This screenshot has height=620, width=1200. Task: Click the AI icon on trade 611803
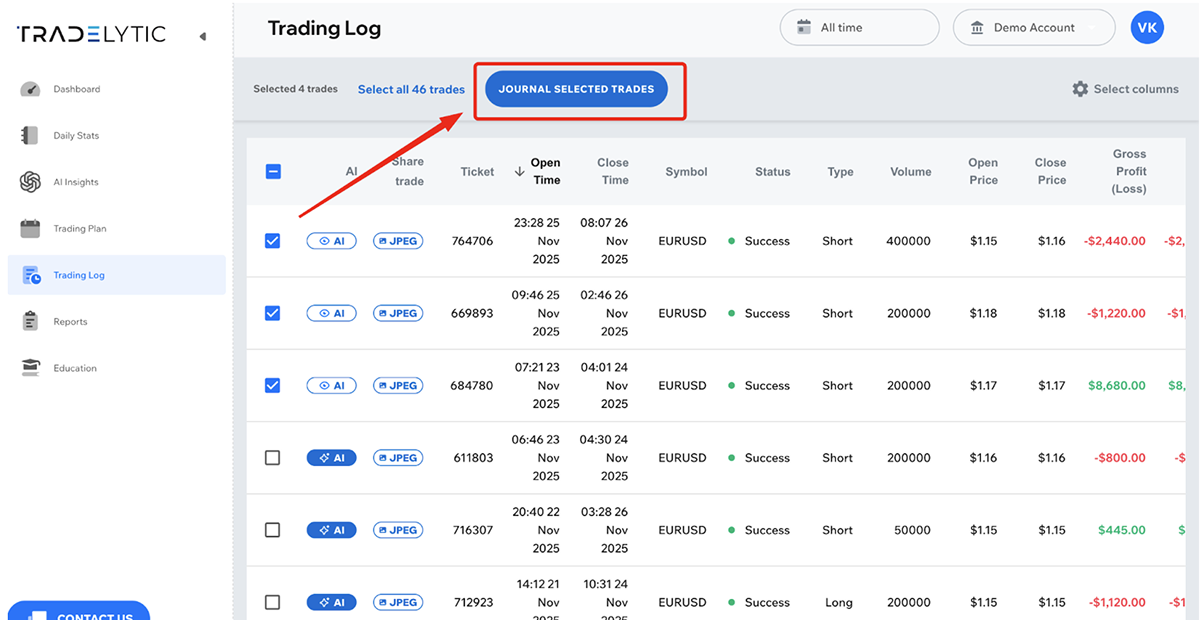tap(331, 457)
